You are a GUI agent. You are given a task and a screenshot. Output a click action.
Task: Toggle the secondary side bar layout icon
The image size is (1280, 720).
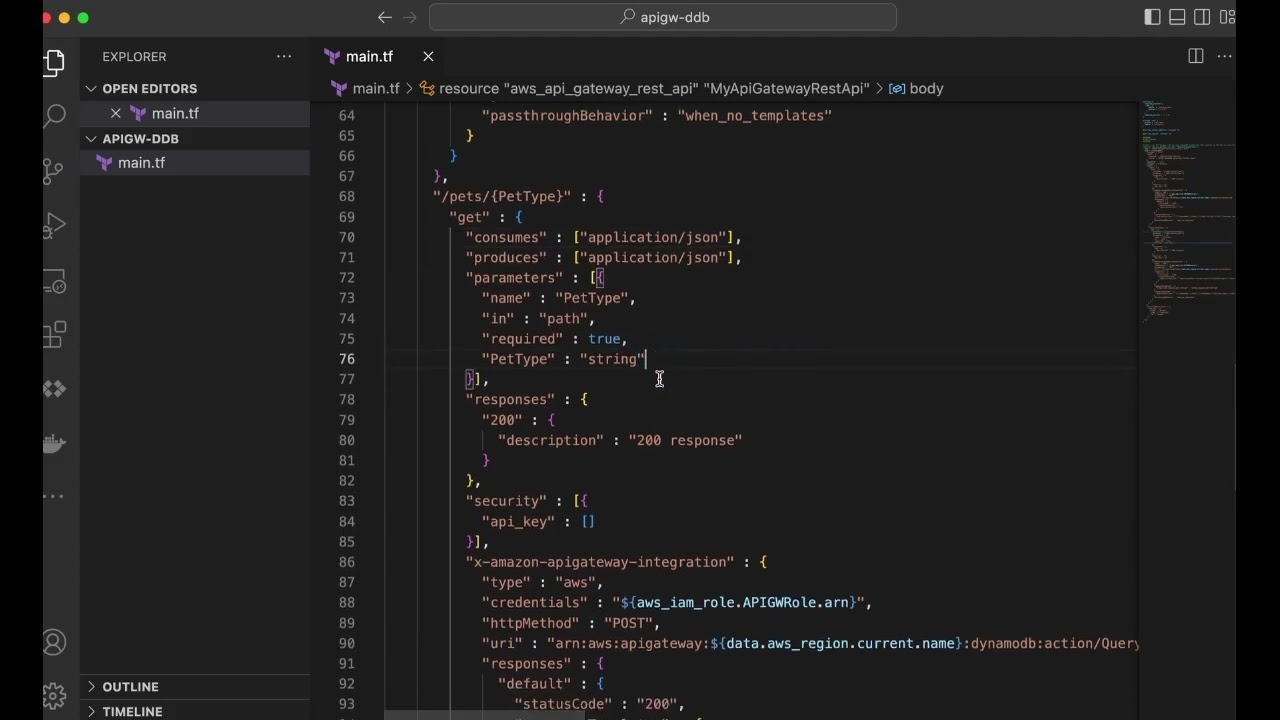1202,17
